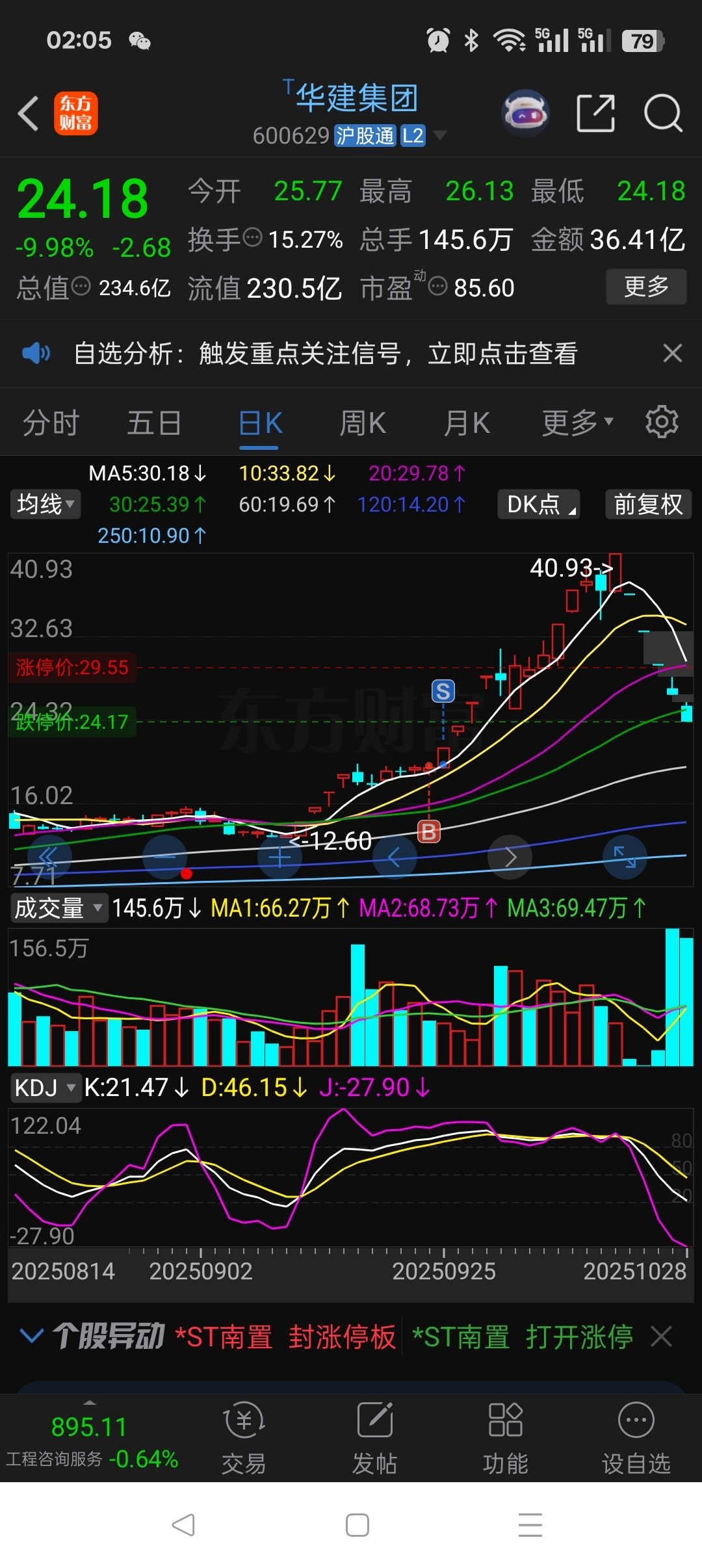Switch to 分时 tab
Screen dimensions: 702x1568
[x=51, y=423]
